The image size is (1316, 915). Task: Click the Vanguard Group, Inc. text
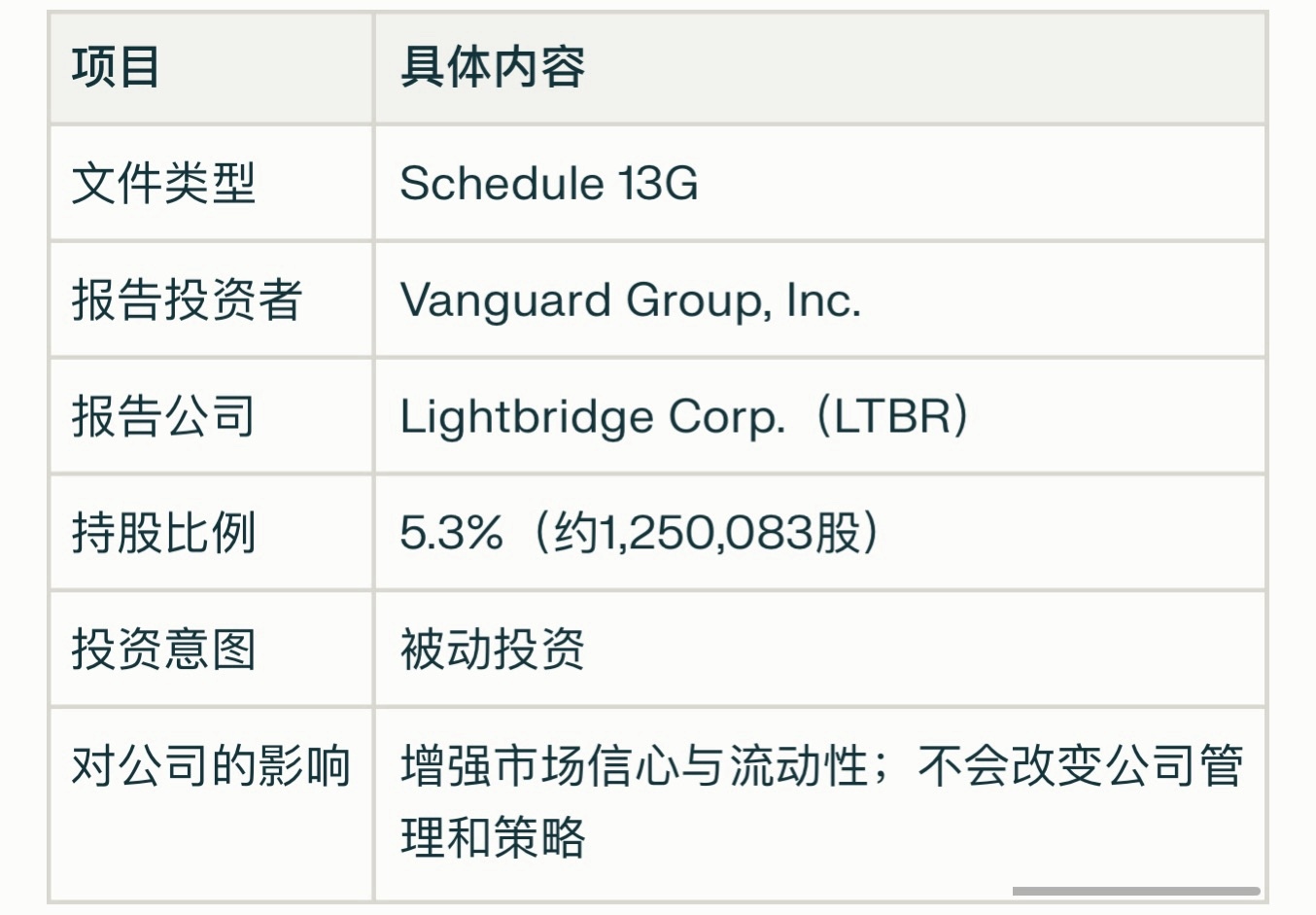coord(631,299)
